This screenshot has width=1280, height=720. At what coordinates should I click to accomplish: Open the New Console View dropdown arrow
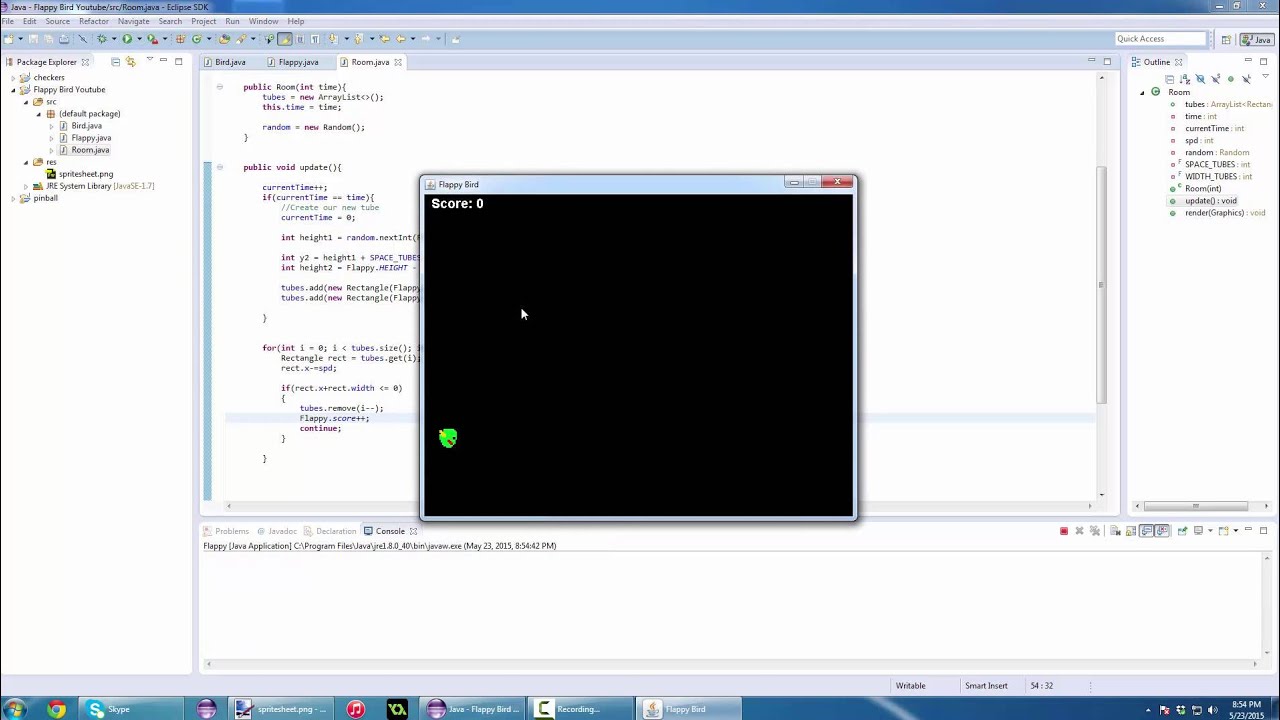[x=1236, y=531]
